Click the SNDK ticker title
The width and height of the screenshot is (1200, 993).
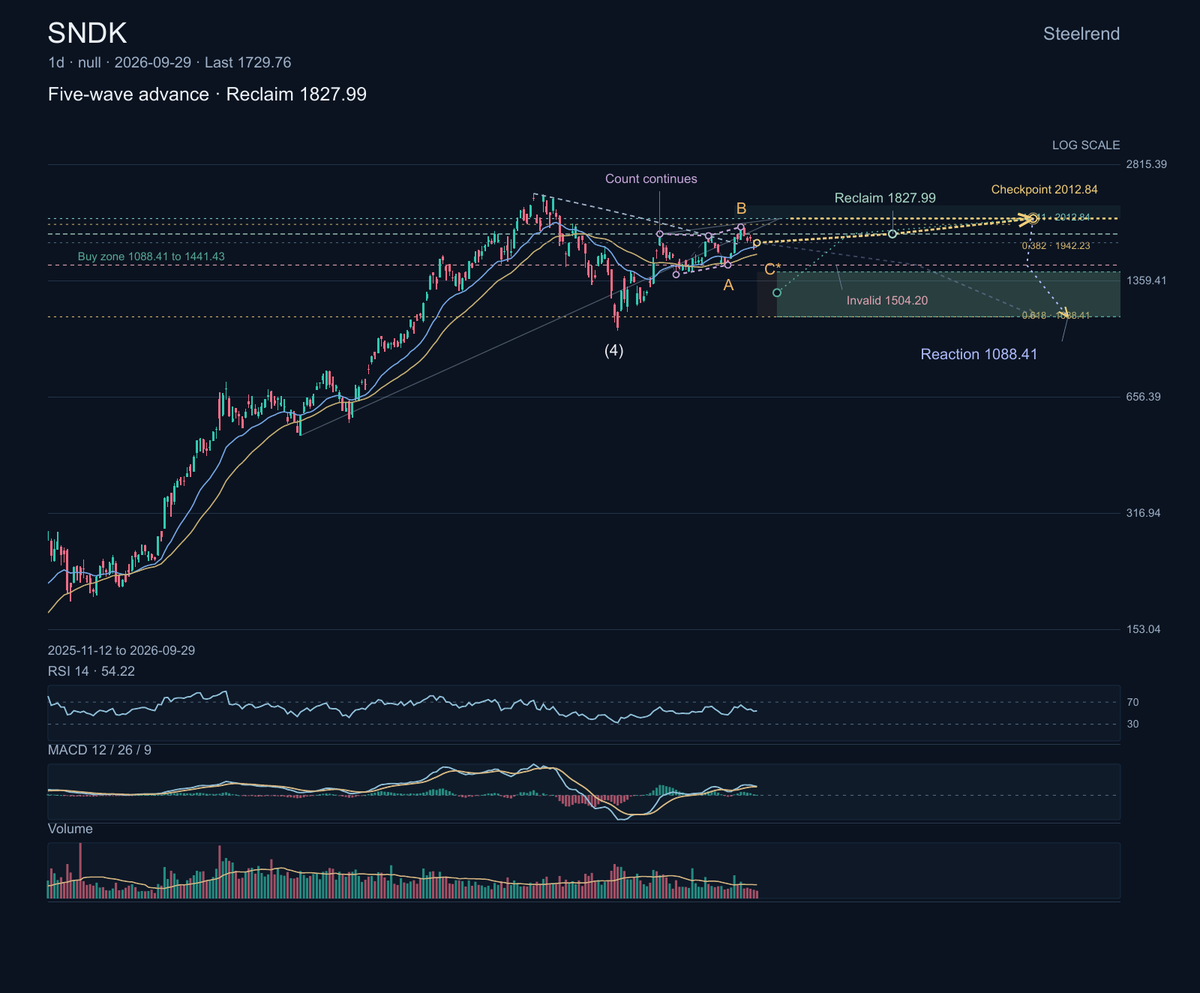(x=87, y=34)
